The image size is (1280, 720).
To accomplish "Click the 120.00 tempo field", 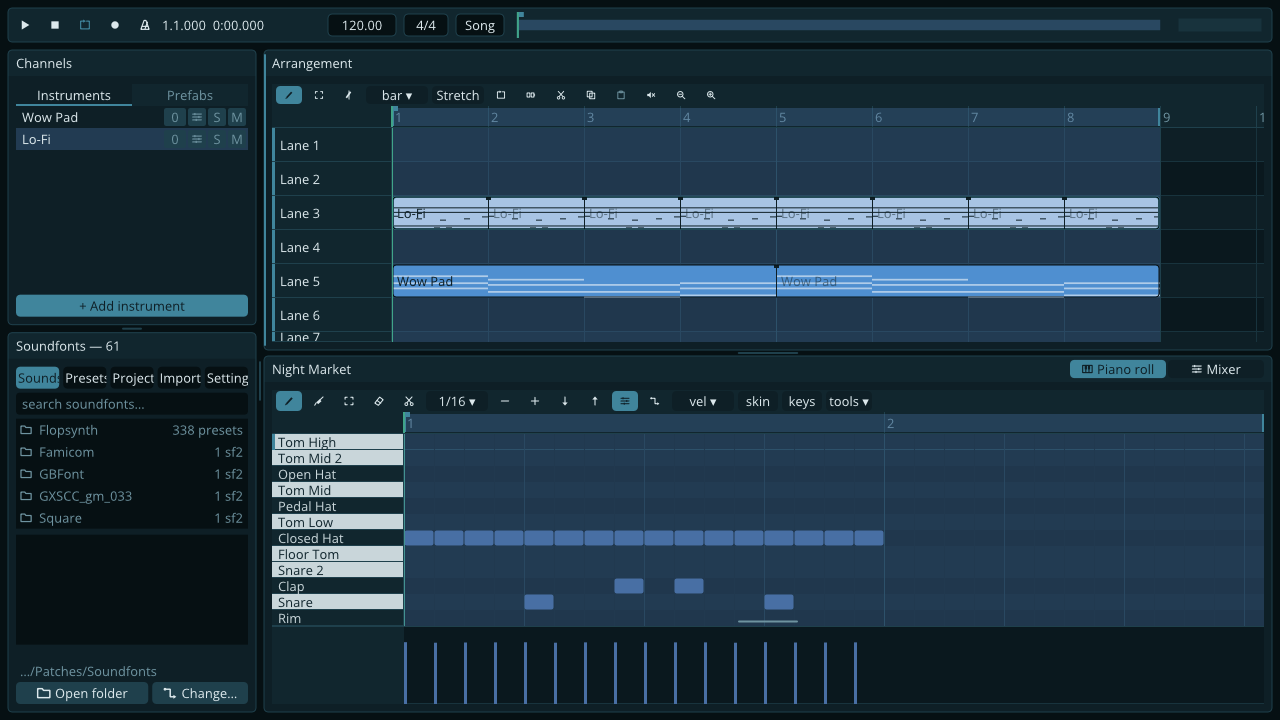I will click(x=362, y=25).
